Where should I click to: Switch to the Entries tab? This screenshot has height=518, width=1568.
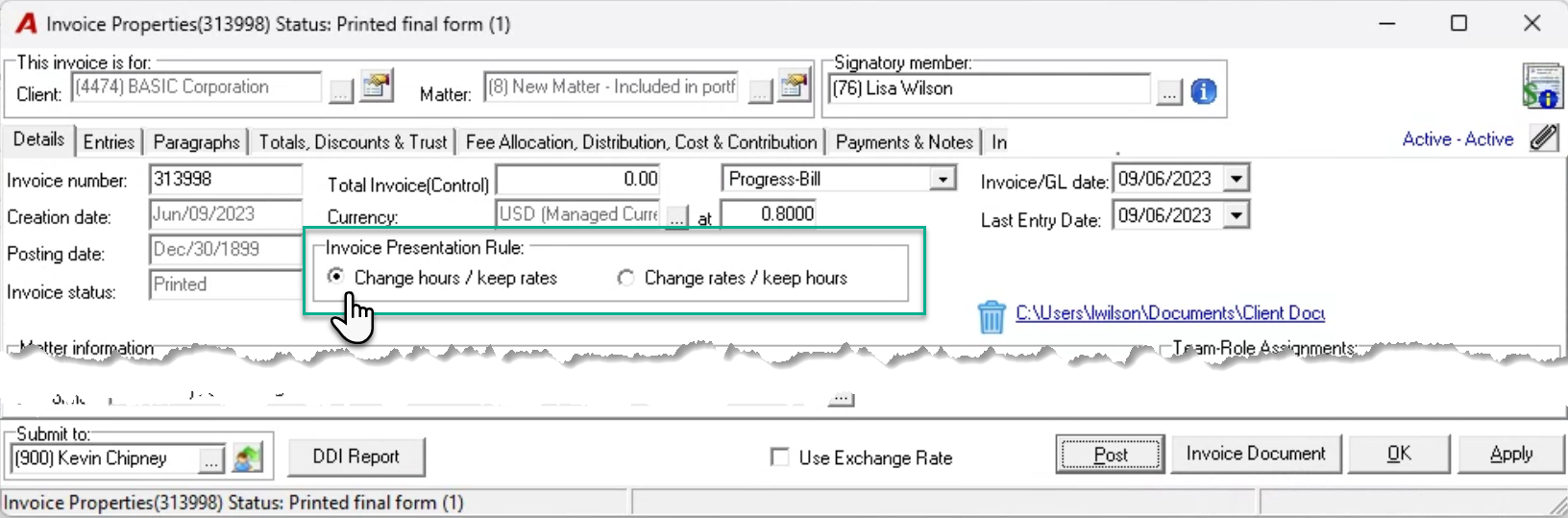pyautogui.click(x=109, y=142)
